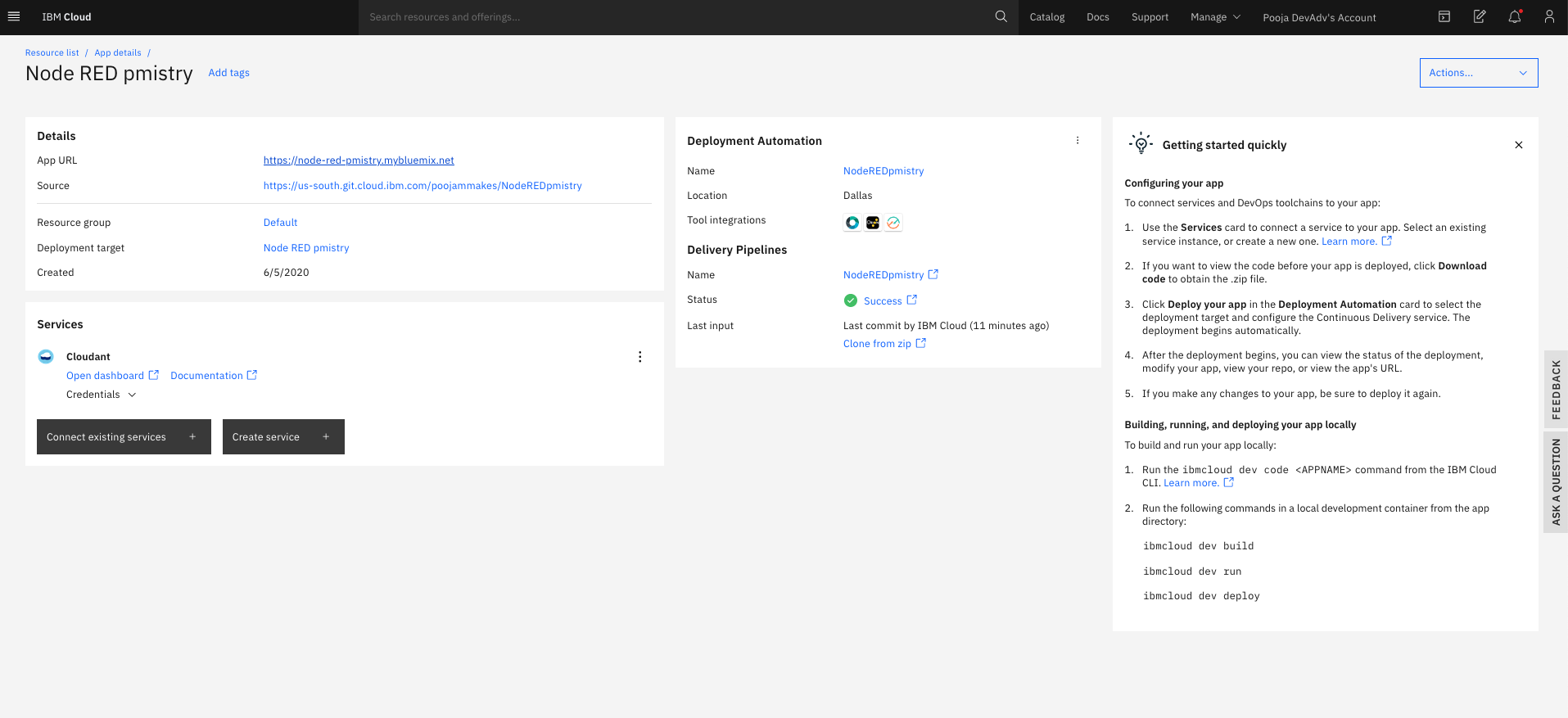1568x718 pixels.
Task: Click Connect existing services button
Action: pos(124,437)
